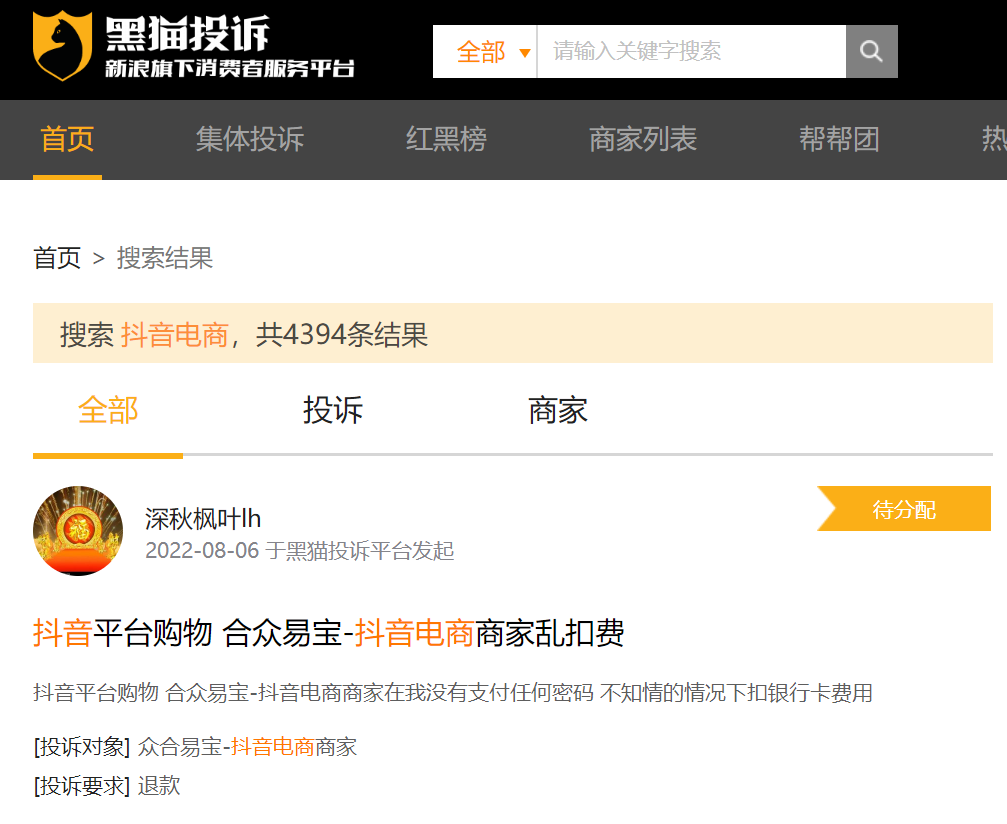The width and height of the screenshot is (1007, 824).
Task: Open the 全部 search category dropdown
Action: coord(485,51)
